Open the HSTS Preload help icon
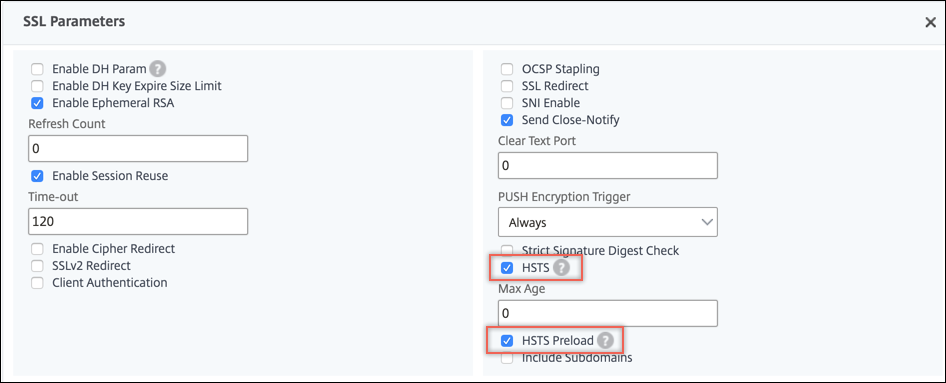 tap(605, 341)
